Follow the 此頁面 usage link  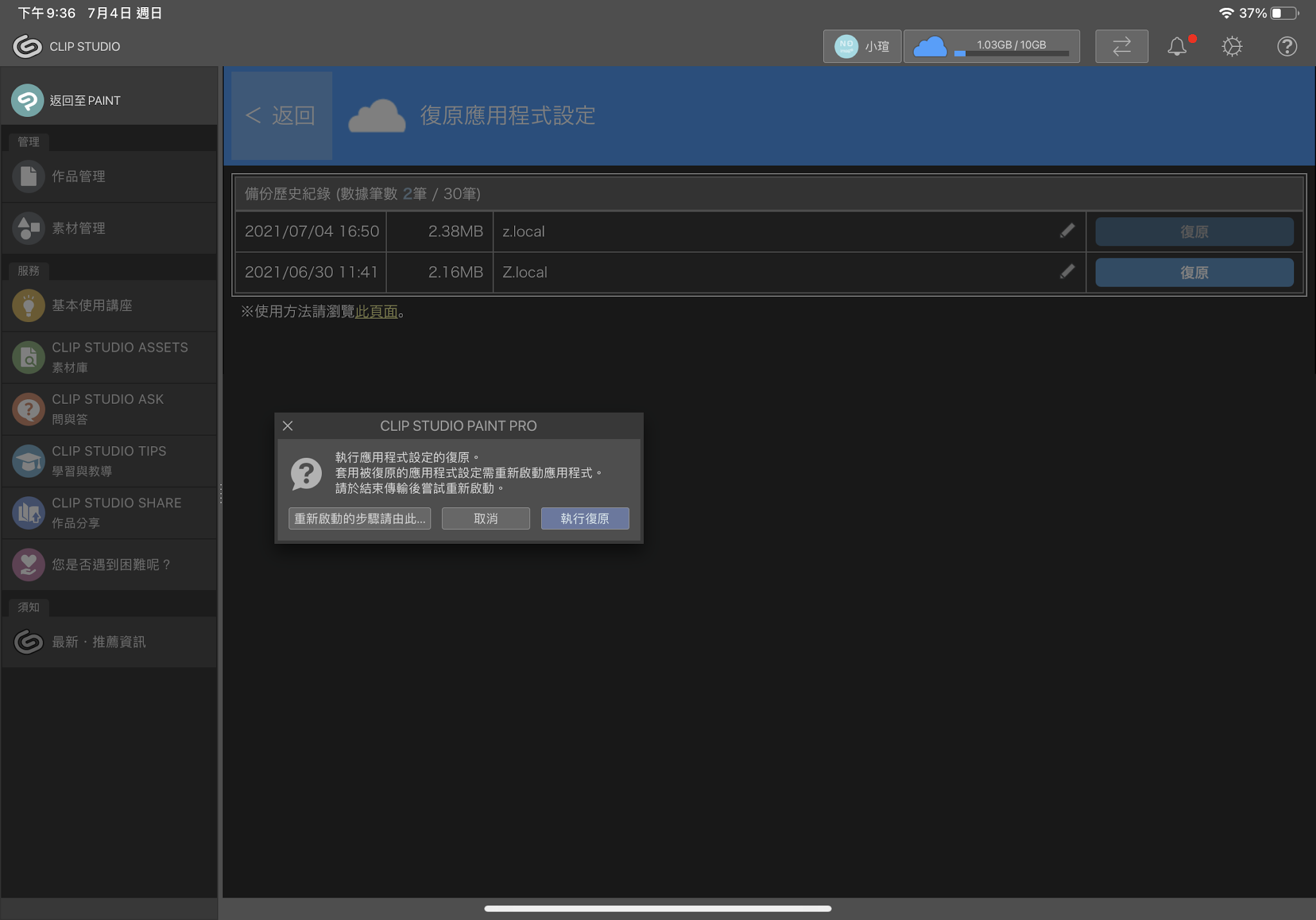point(376,312)
